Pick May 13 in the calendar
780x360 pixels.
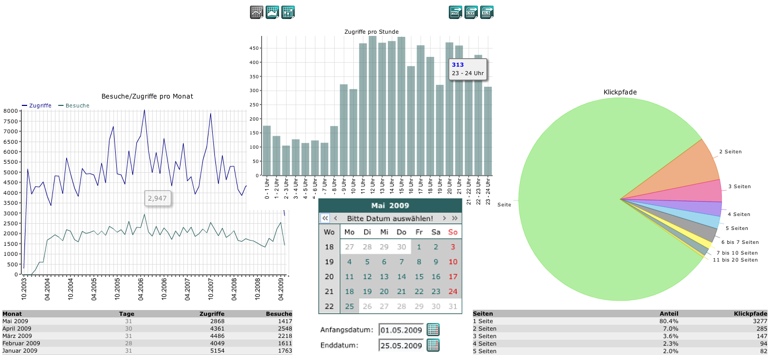[x=384, y=276]
